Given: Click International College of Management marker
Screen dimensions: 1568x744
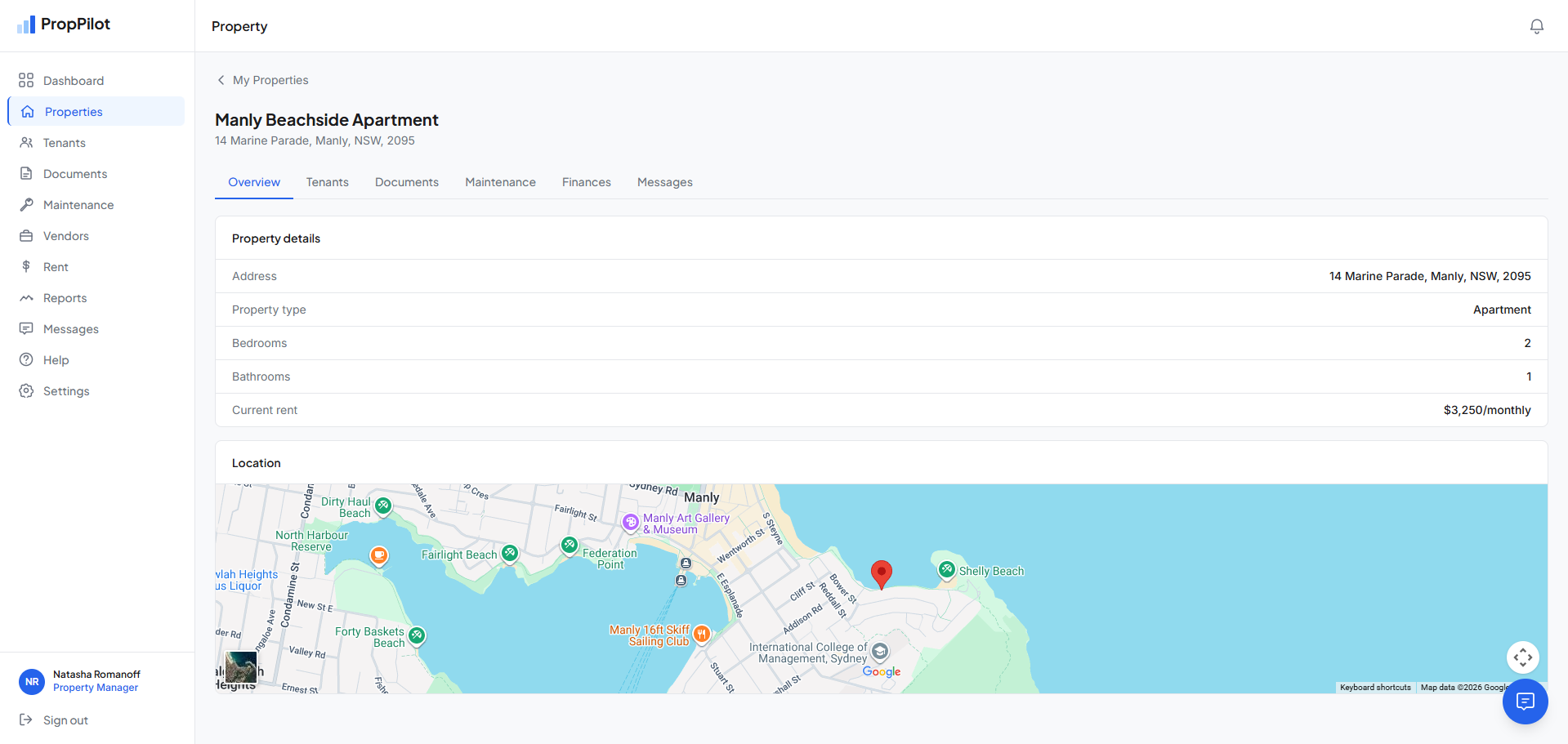Looking at the screenshot, I should [880, 652].
